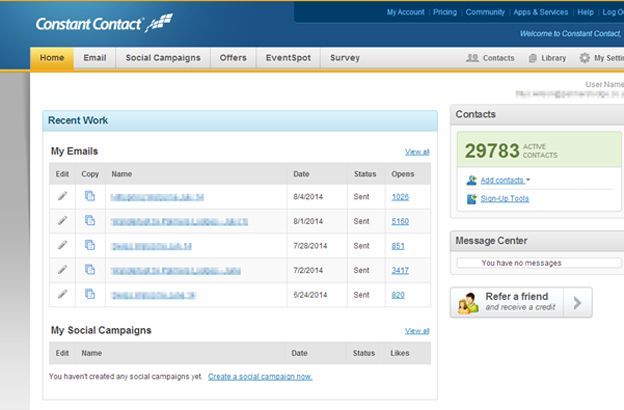Screen dimensions: 624x410
Task: Open the 820 opens count link
Action: click(398, 295)
